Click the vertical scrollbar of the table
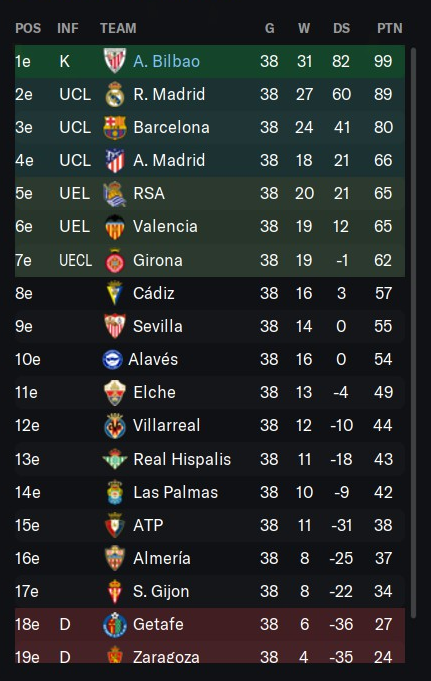Image resolution: width=431 pixels, height=681 pixels. [x=413, y=333]
